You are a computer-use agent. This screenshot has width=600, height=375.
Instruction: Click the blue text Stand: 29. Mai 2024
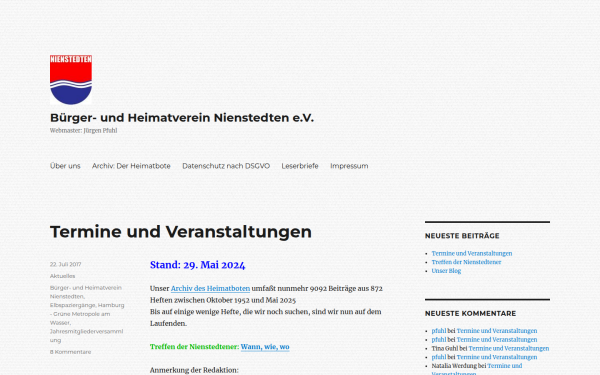[197, 265]
